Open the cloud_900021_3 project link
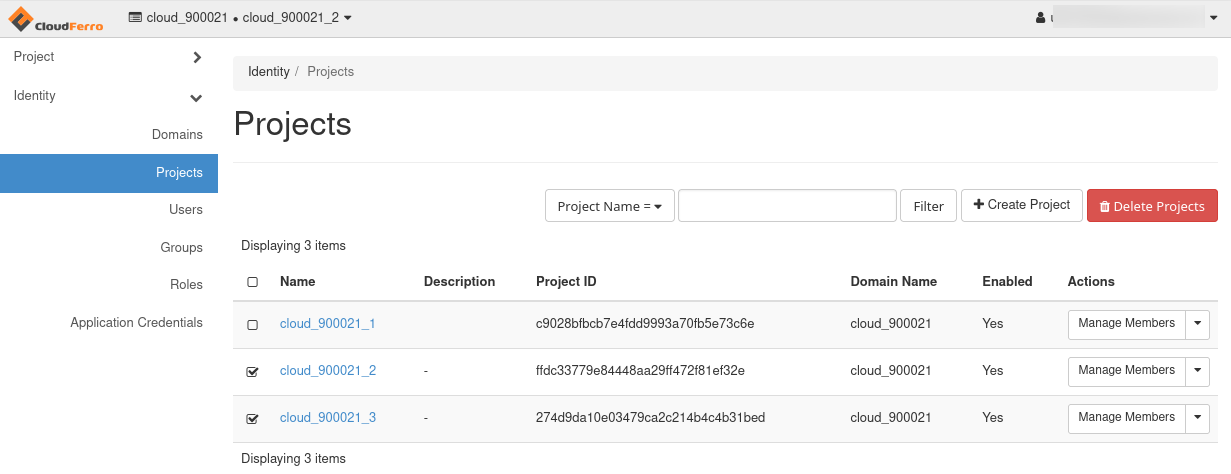This screenshot has height=474, width=1231. (328, 418)
